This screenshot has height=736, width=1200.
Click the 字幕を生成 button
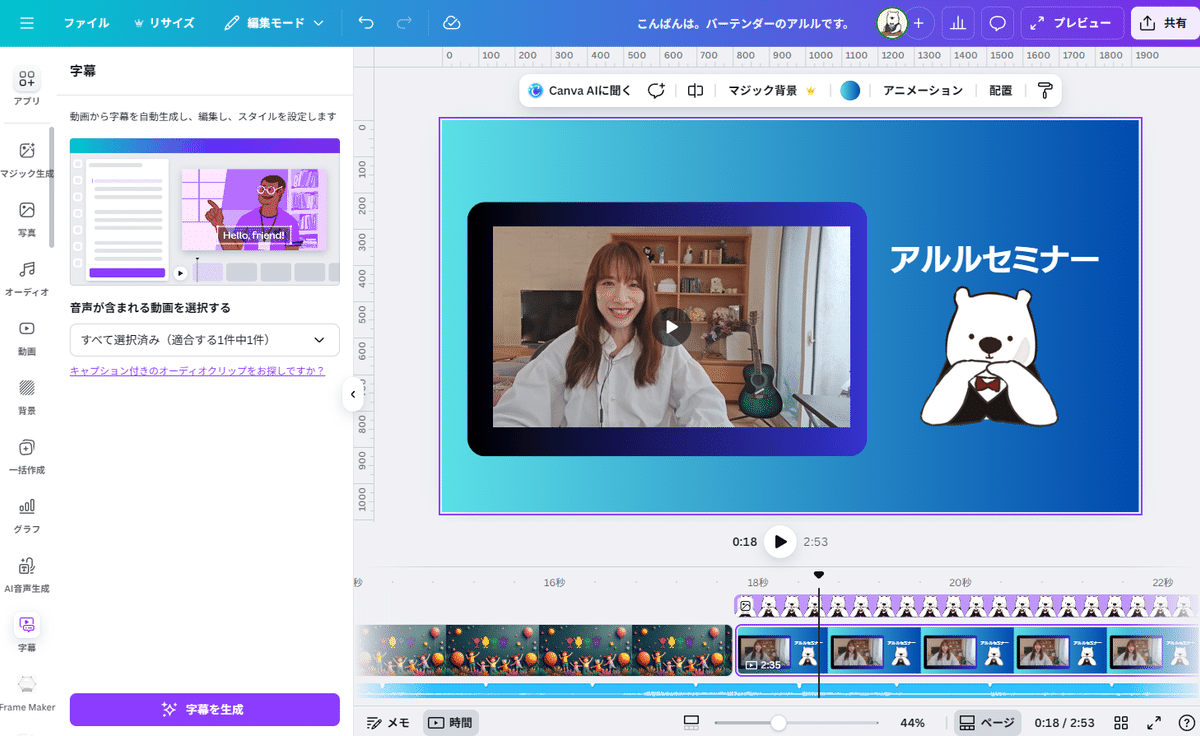204,710
